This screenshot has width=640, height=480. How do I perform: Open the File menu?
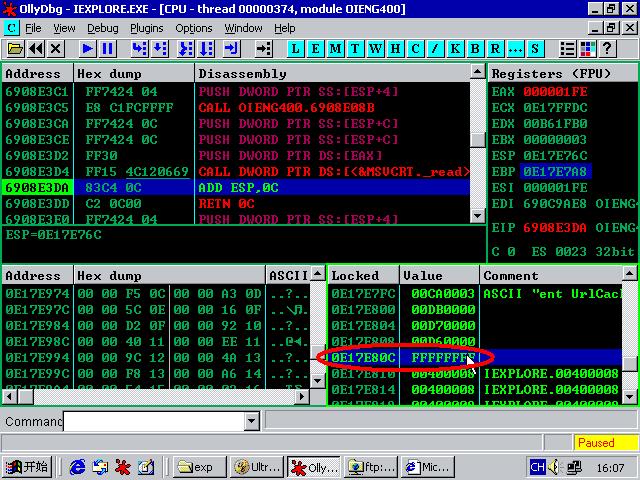(33, 28)
